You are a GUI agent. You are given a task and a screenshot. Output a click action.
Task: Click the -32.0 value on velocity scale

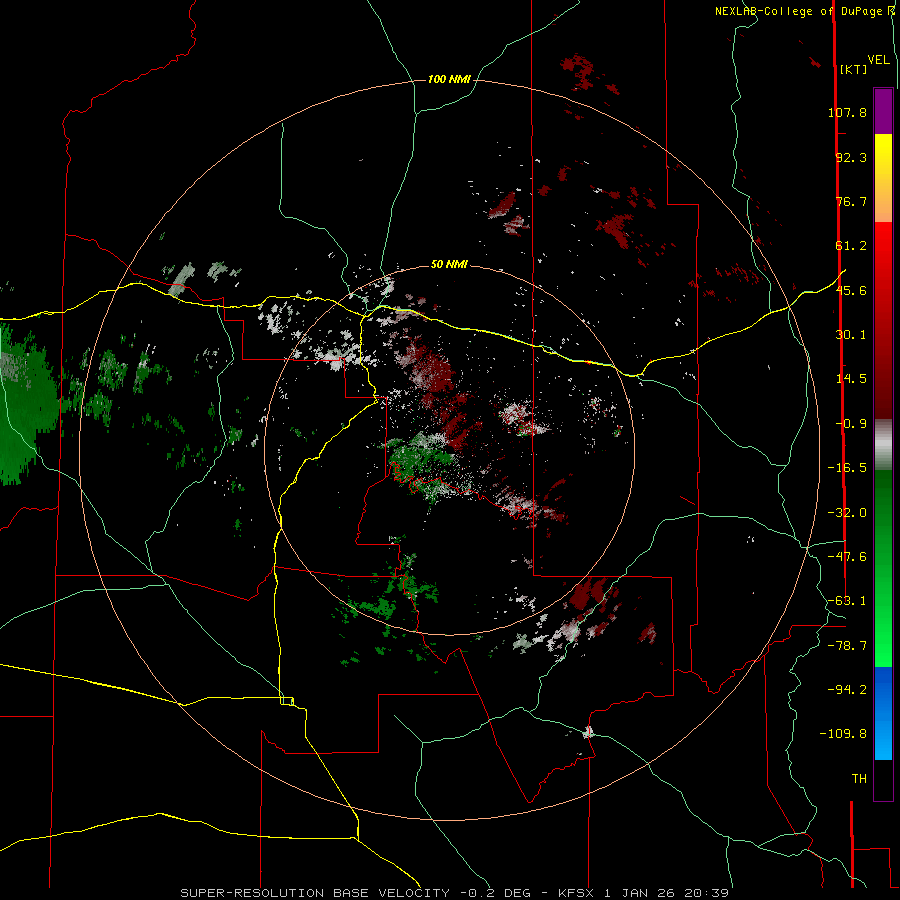click(x=847, y=513)
